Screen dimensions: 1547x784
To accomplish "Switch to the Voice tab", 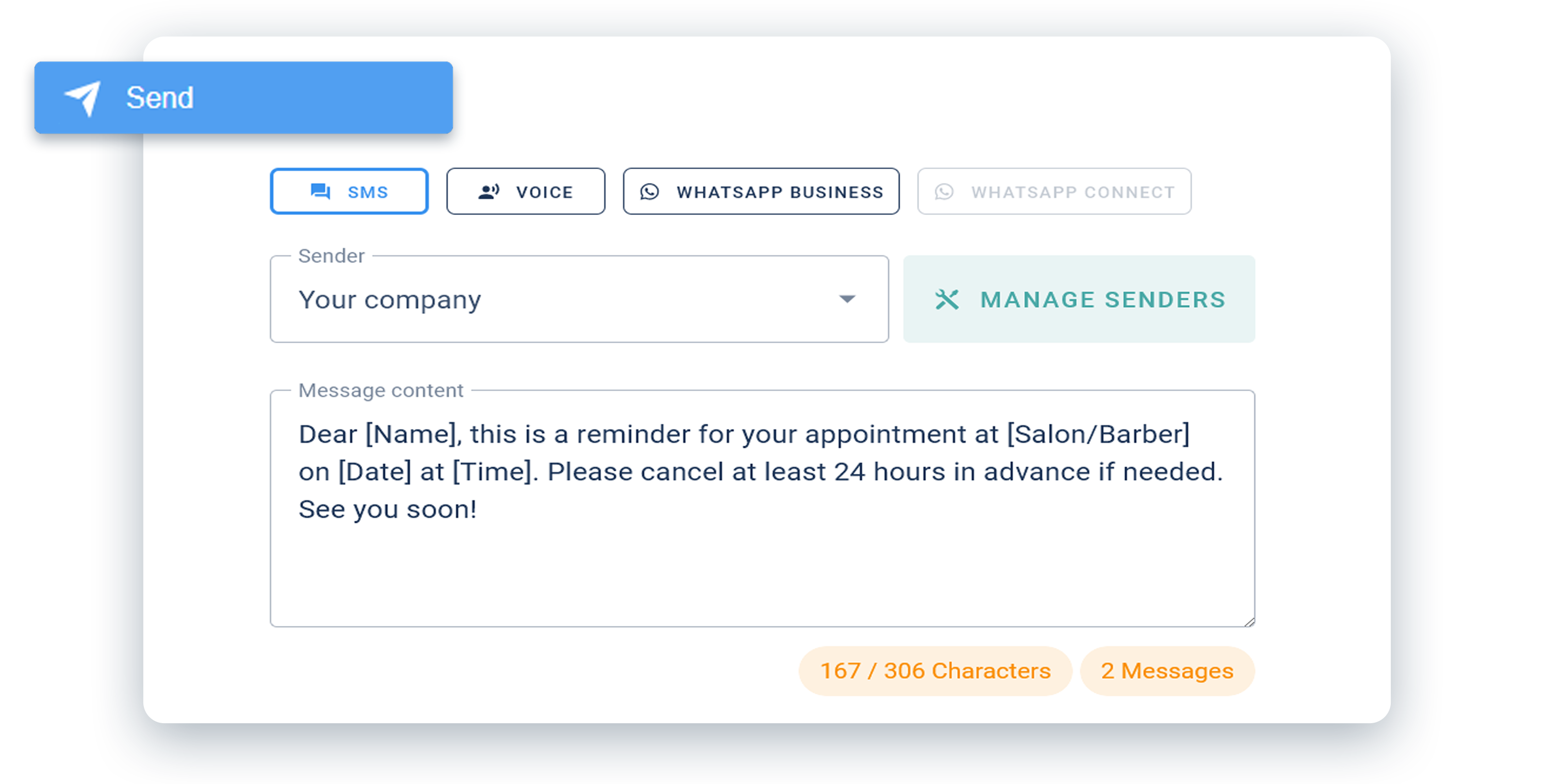I will (525, 191).
